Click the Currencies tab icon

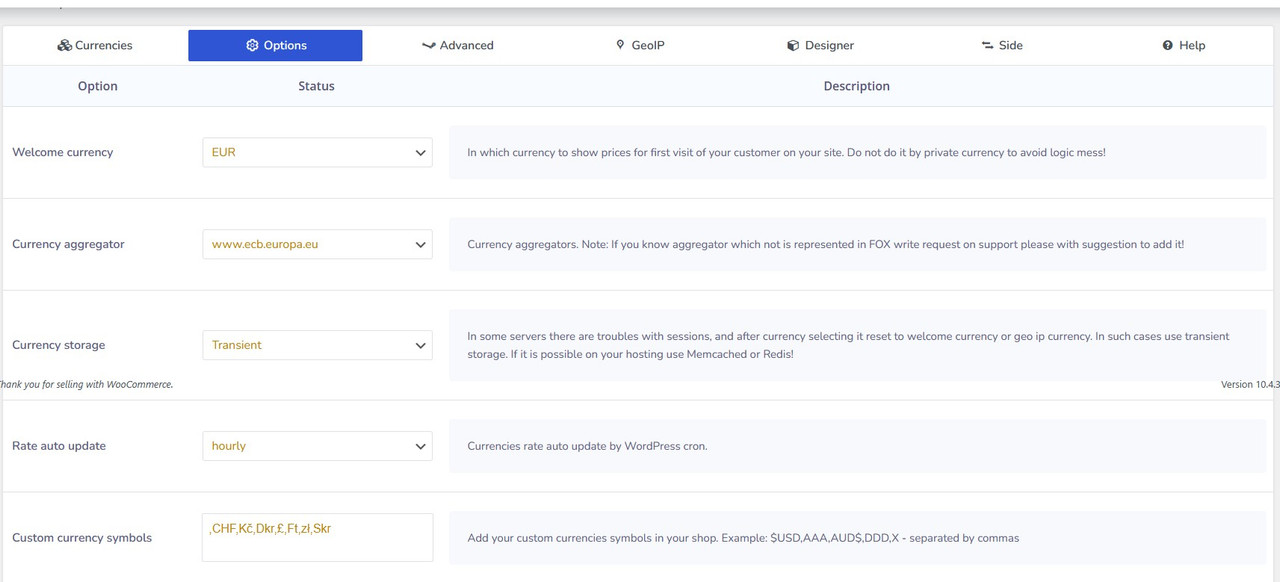64,45
